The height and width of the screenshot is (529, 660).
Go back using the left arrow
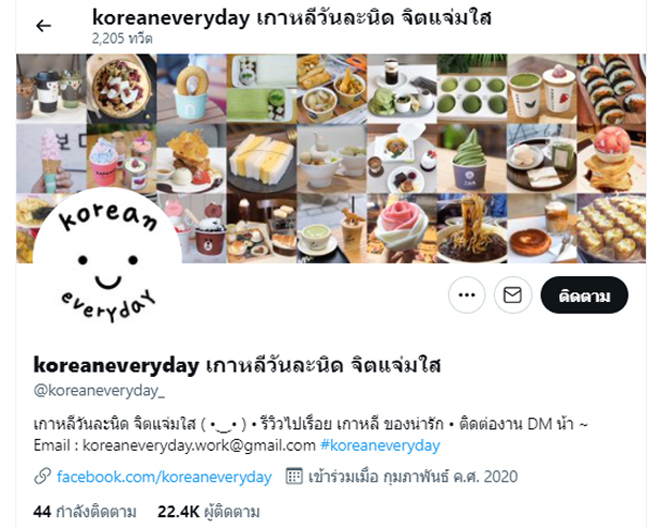tap(43, 26)
